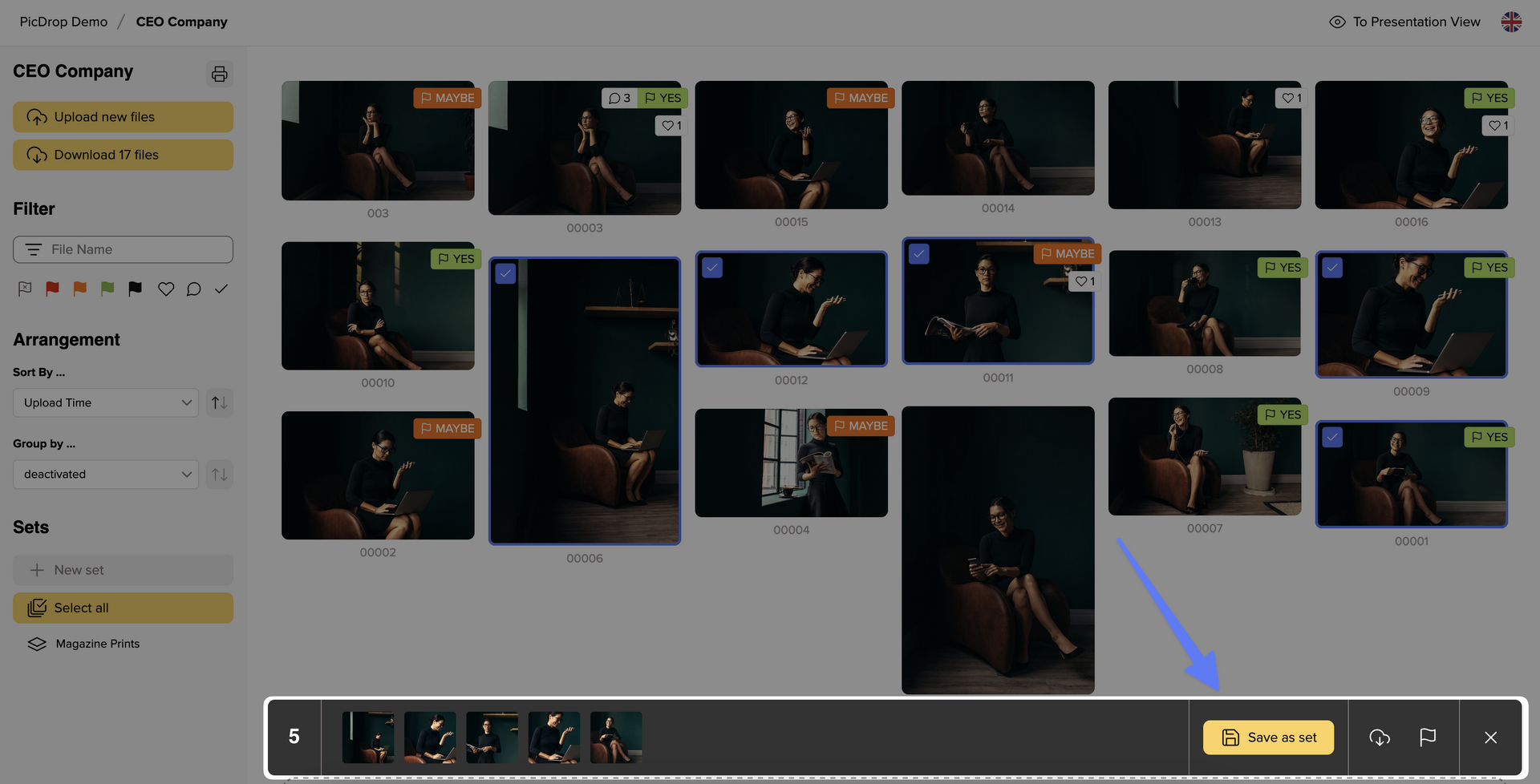The height and width of the screenshot is (784, 1540).
Task: Click the MAYBE flag on image 00004
Action: (861, 426)
